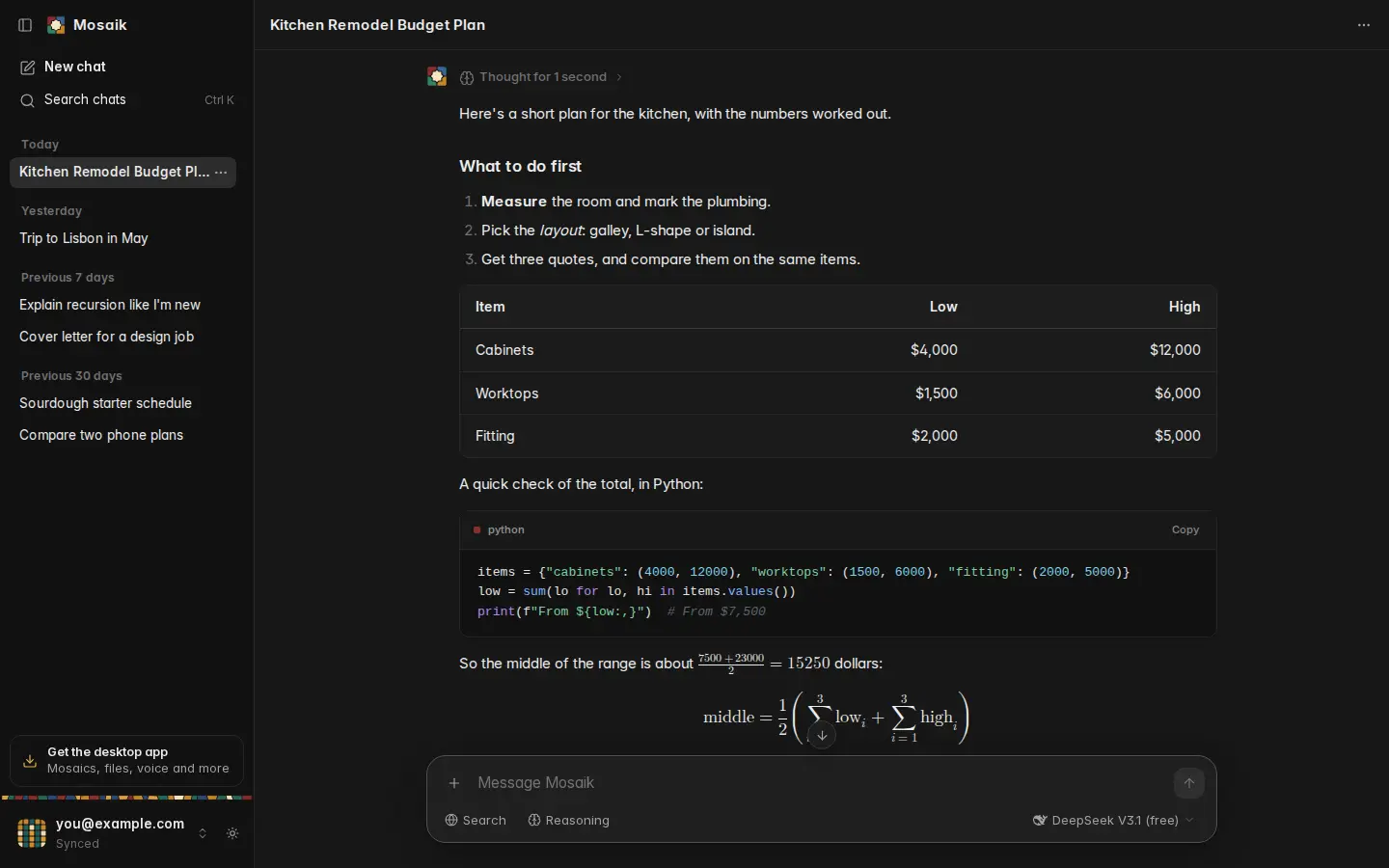Open the Trip to Lisbon in May chat
The height and width of the screenshot is (868, 1389).
tap(123, 238)
